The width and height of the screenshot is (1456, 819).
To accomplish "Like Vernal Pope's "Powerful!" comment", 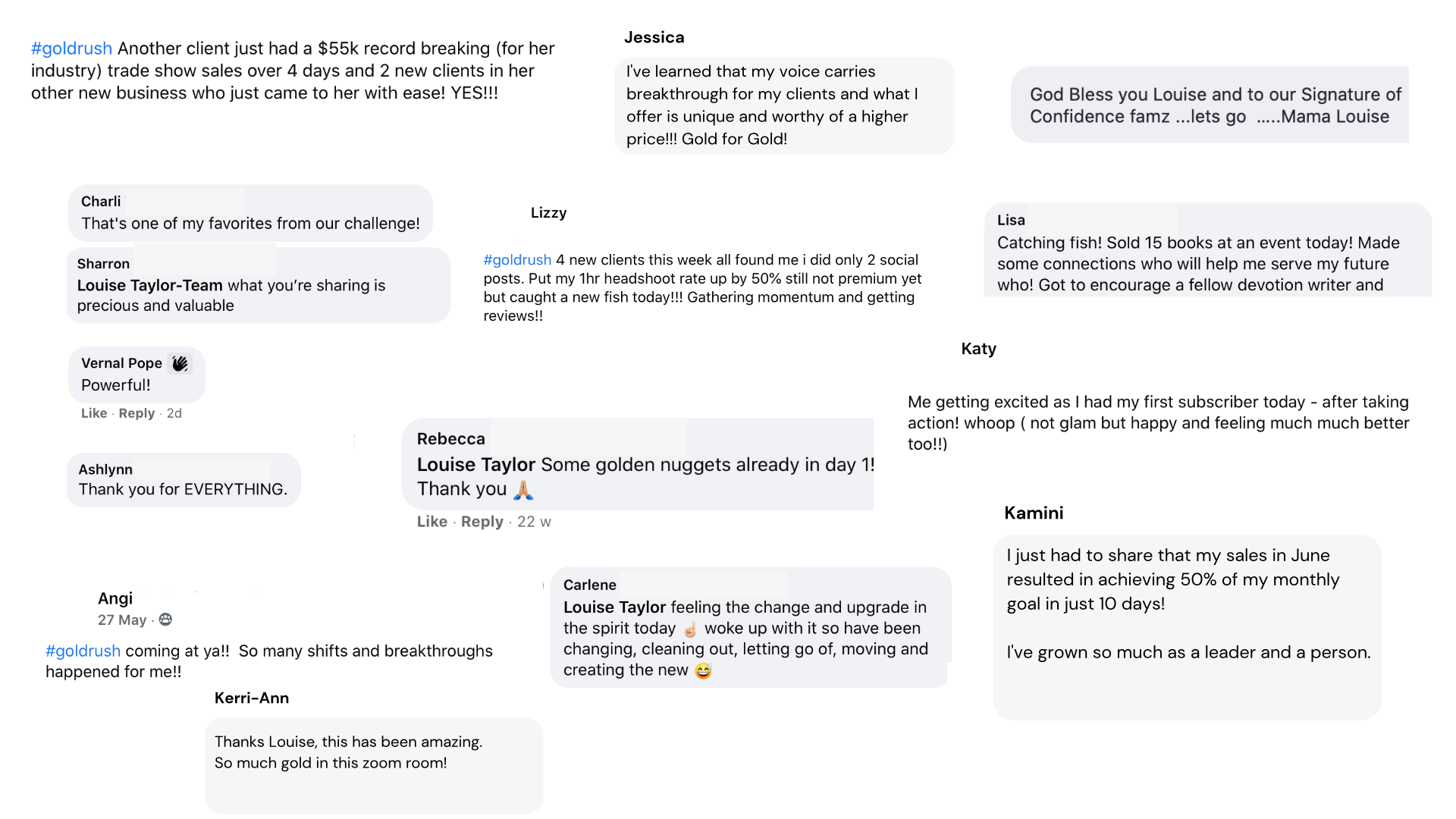I will 94,413.
